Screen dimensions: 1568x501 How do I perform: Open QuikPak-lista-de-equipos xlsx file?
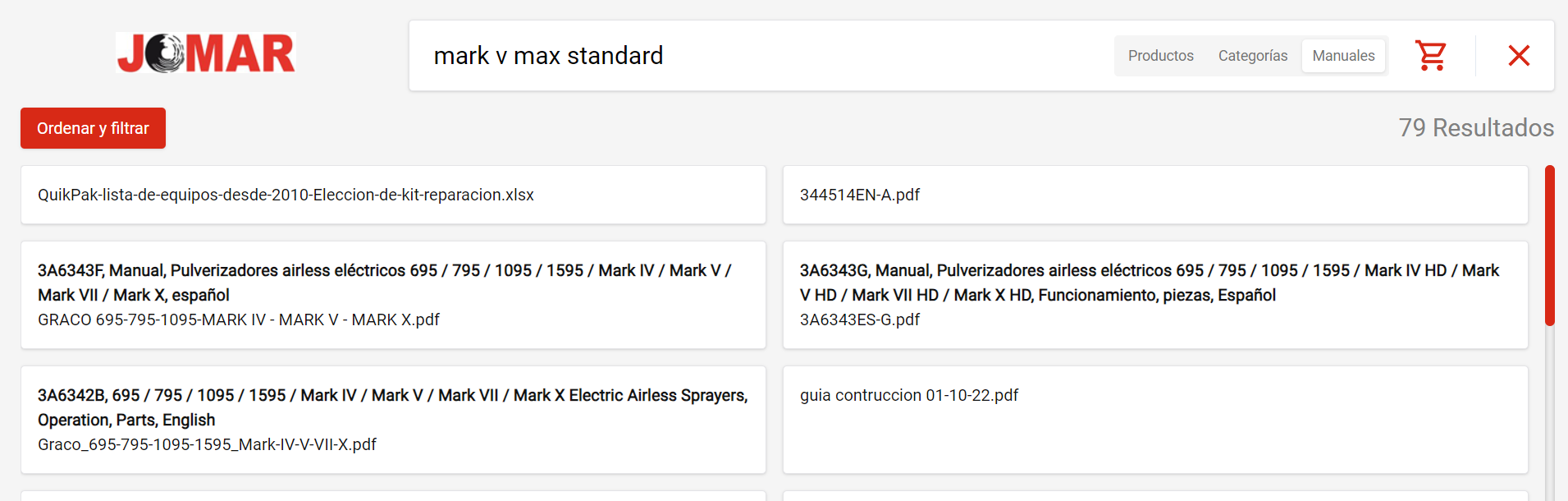point(286,195)
